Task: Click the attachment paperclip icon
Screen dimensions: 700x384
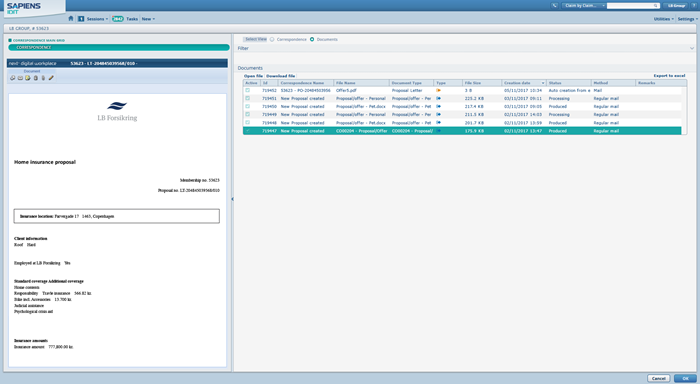Action: tap(43, 78)
